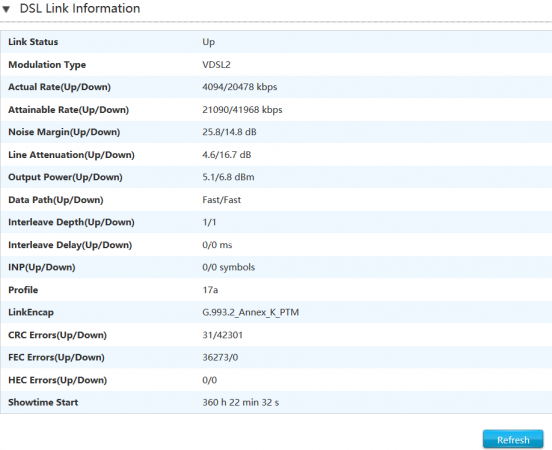The width and height of the screenshot is (552, 450).
Task: Select the Interleave Depth(Up/Down) label
Action: click(x=71, y=222)
